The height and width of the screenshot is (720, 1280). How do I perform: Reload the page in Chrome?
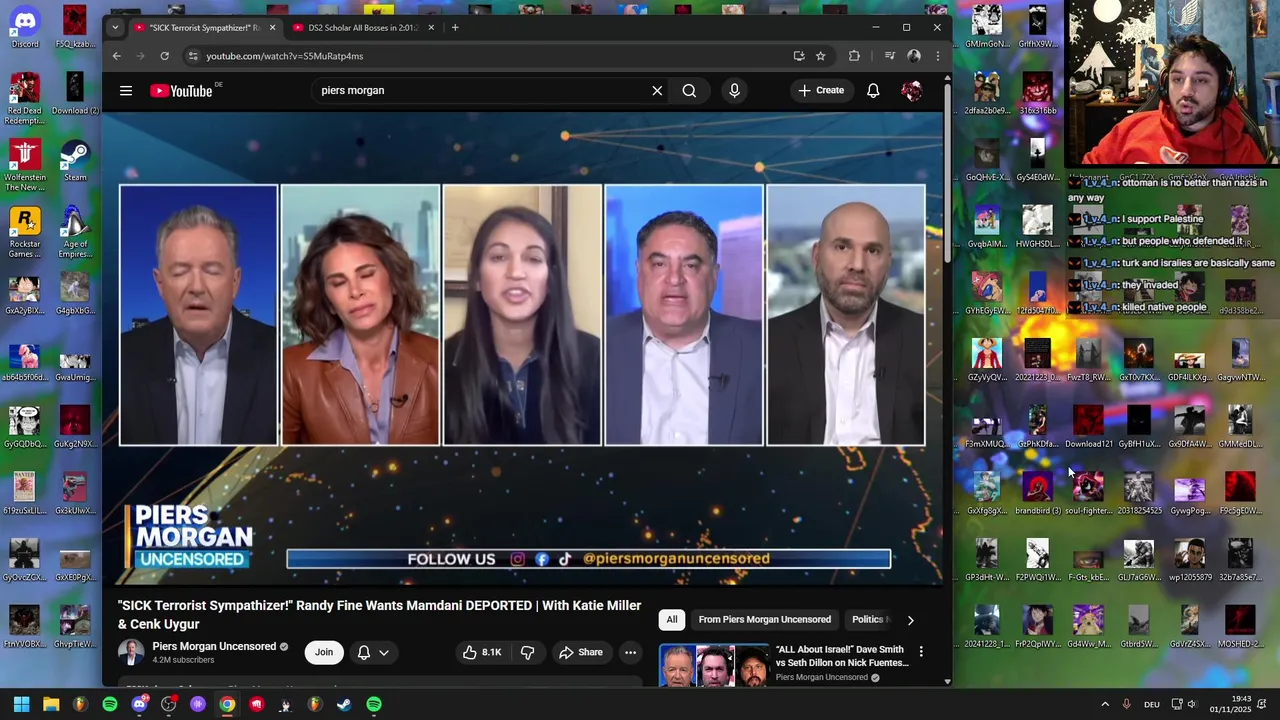pos(164,56)
